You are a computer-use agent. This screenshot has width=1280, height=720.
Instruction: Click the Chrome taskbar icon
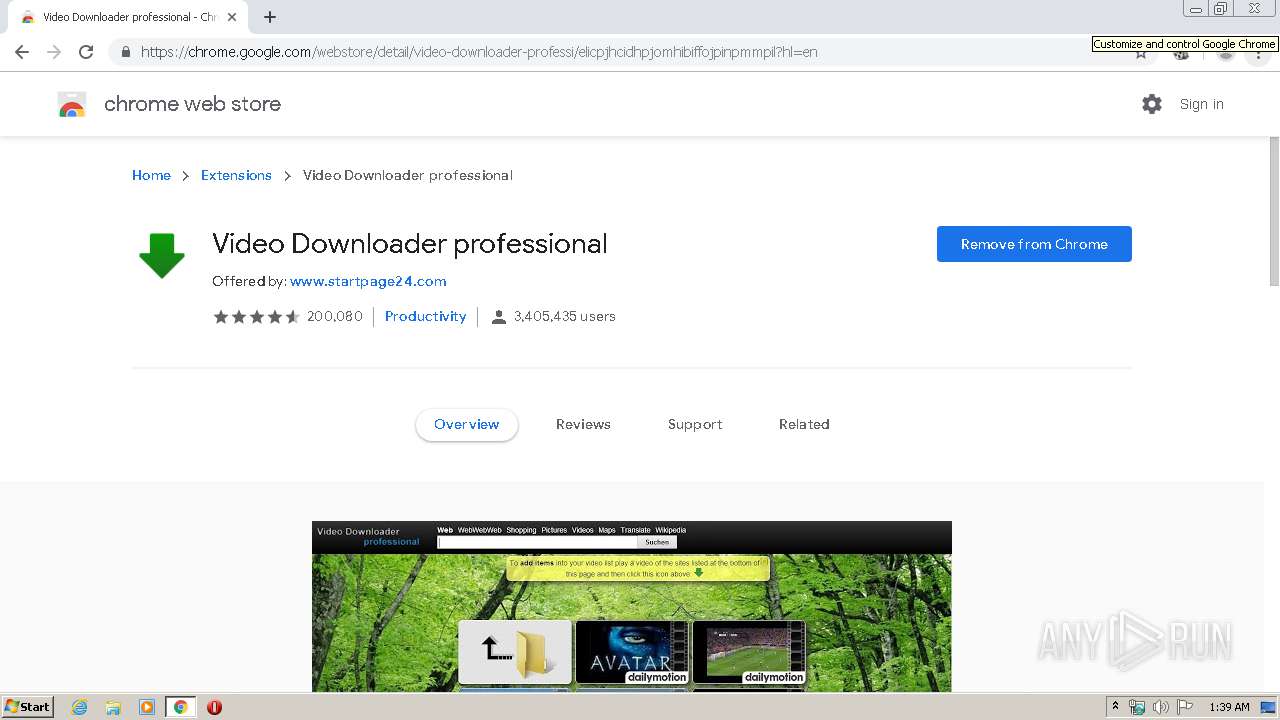[x=180, y=707]
